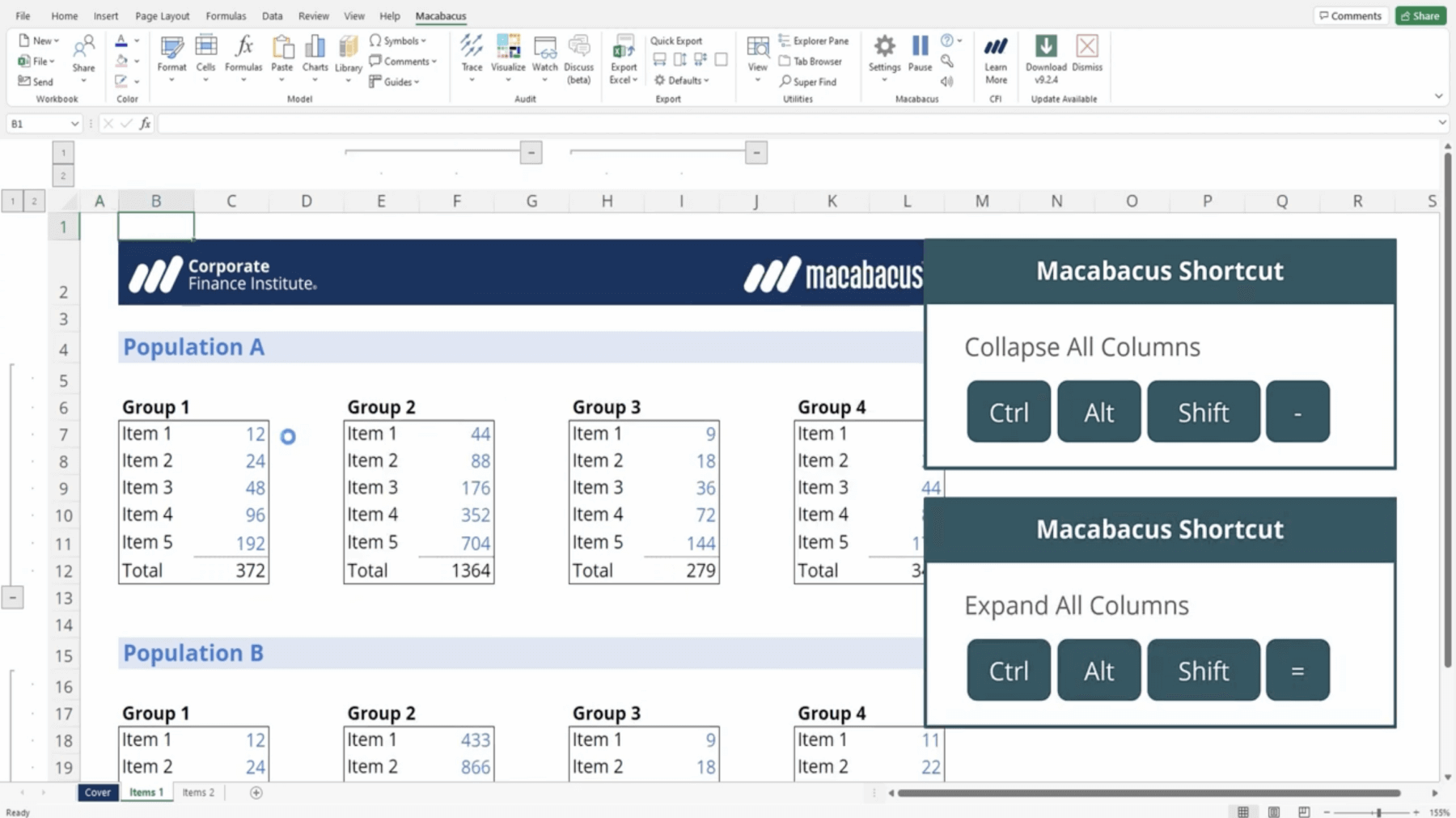Click the Share button
This screenshot has width=1456, height=818.
pos(1420,15)
